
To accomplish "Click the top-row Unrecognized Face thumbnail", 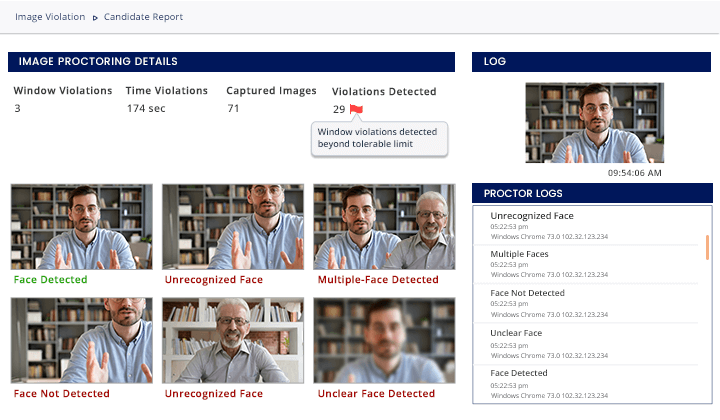I will [233, 227].
